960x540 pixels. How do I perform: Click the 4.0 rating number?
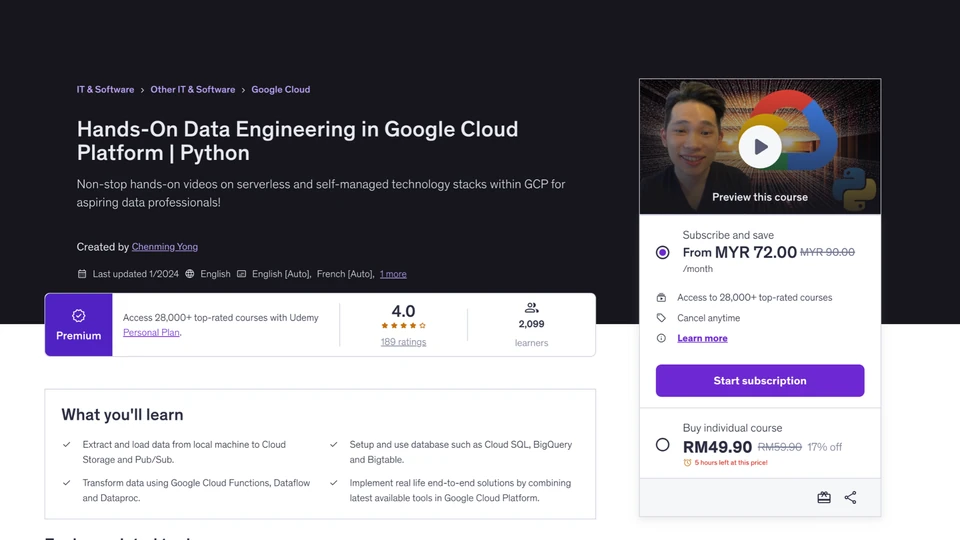click(x=403, y=311)
